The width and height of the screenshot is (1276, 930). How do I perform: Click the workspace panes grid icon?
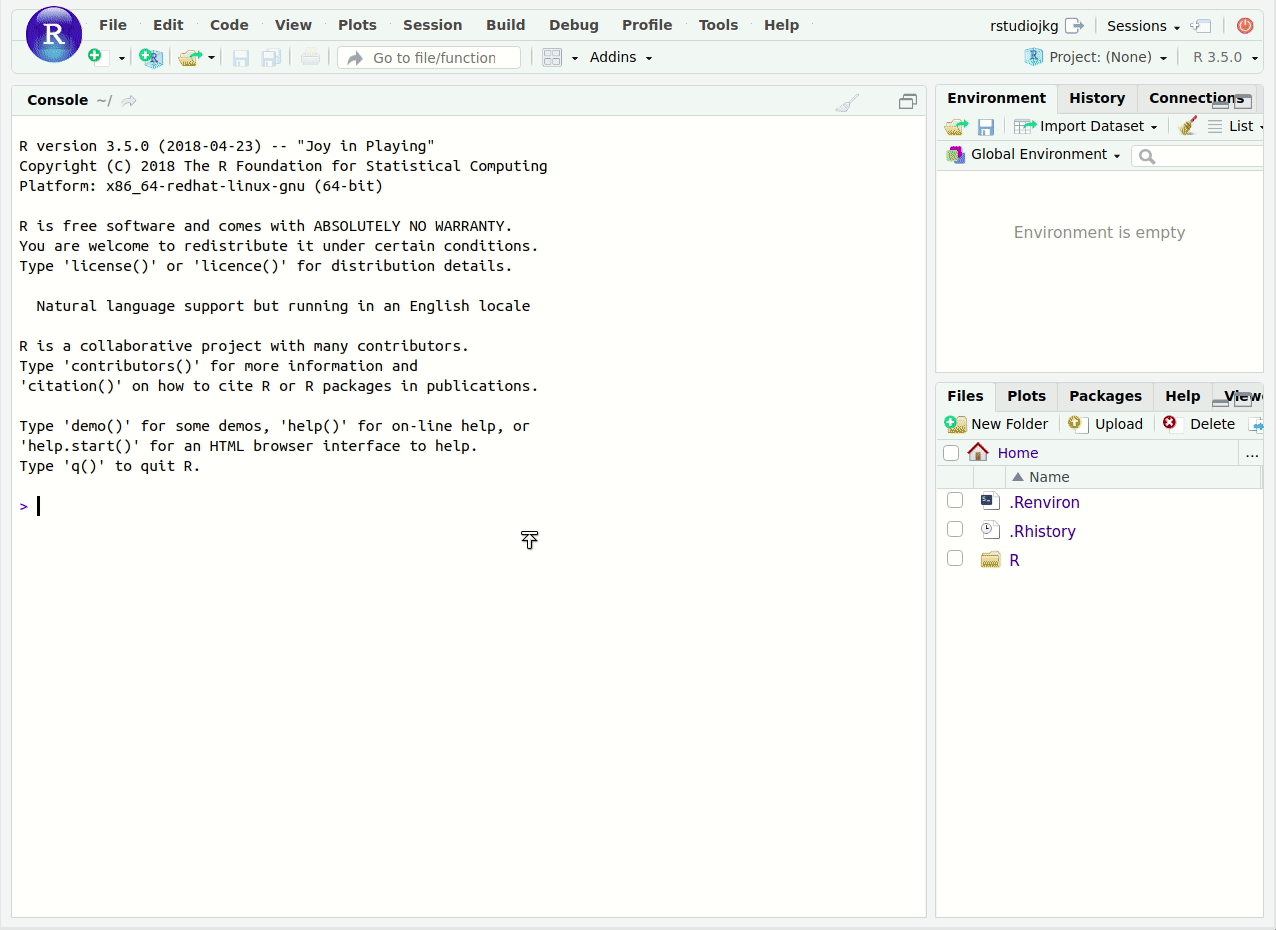(x=552, y=58)
